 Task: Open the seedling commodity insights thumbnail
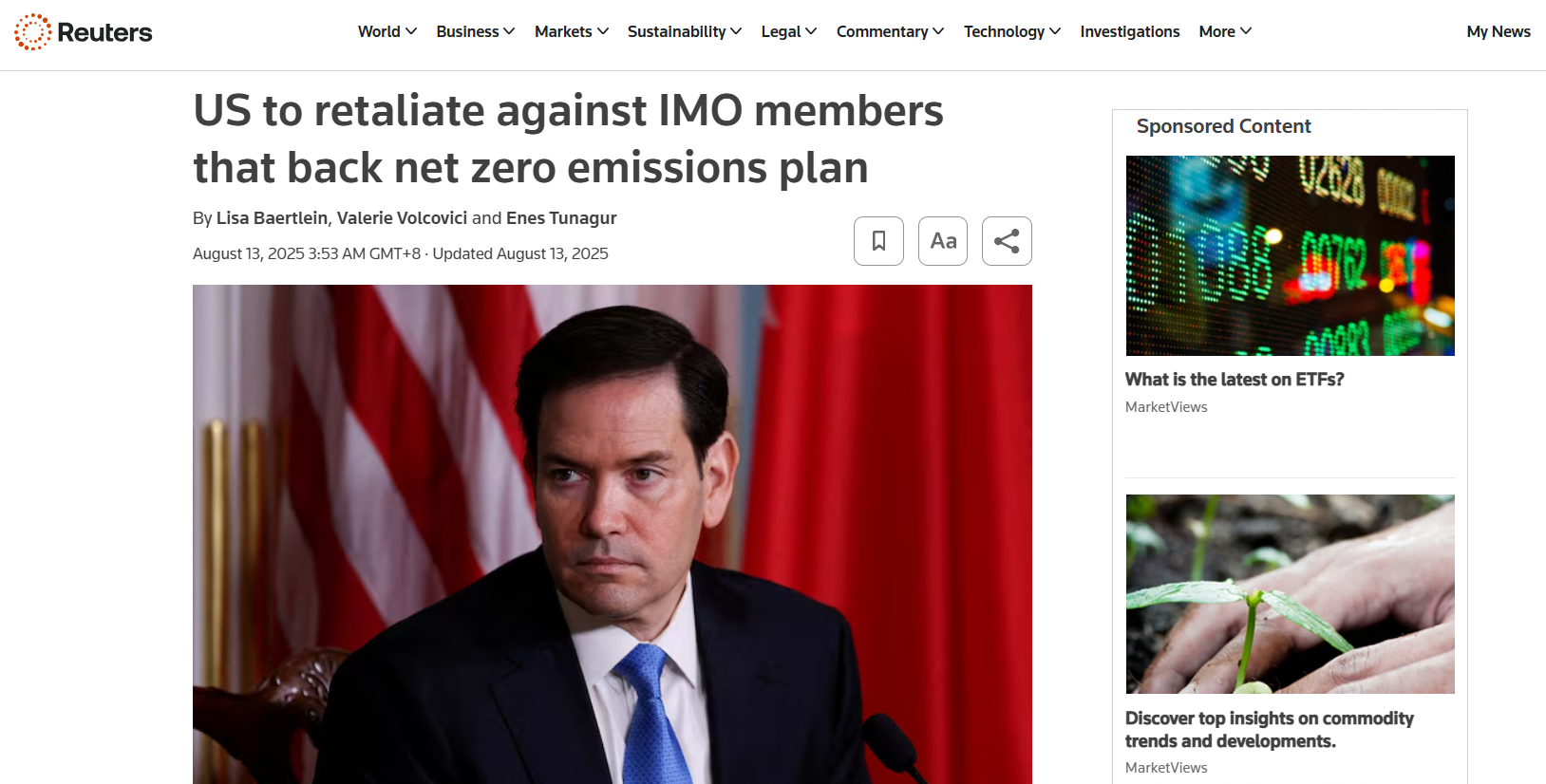pyautogui.click(x=1291, y=594)
